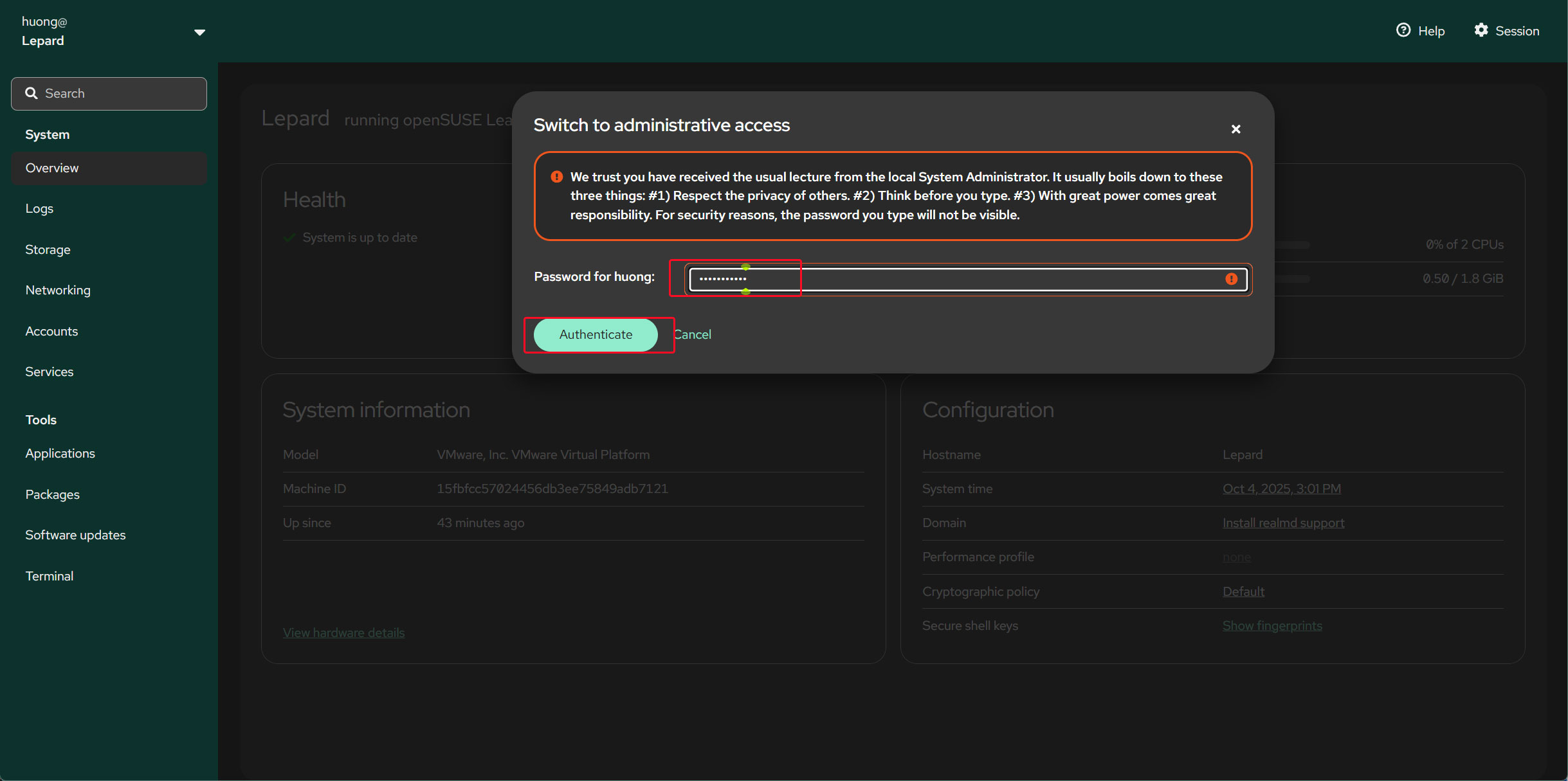Image resolution: width=1568 pixels, height=781 pixels.
Task: Open the Terminal tool
Action: click(49, 576)
